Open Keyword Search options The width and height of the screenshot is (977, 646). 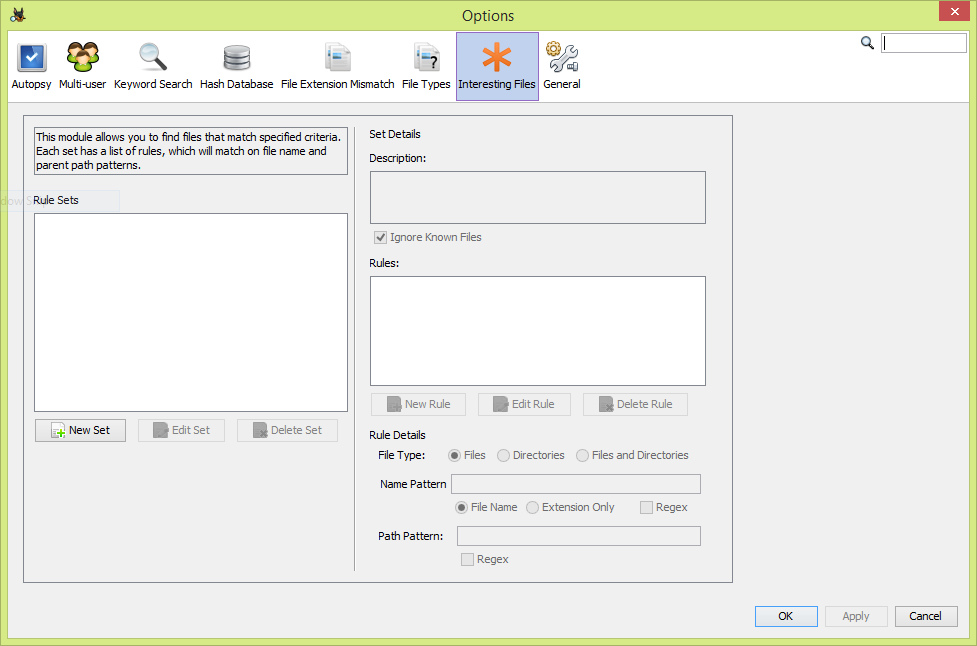coord(153,66)
